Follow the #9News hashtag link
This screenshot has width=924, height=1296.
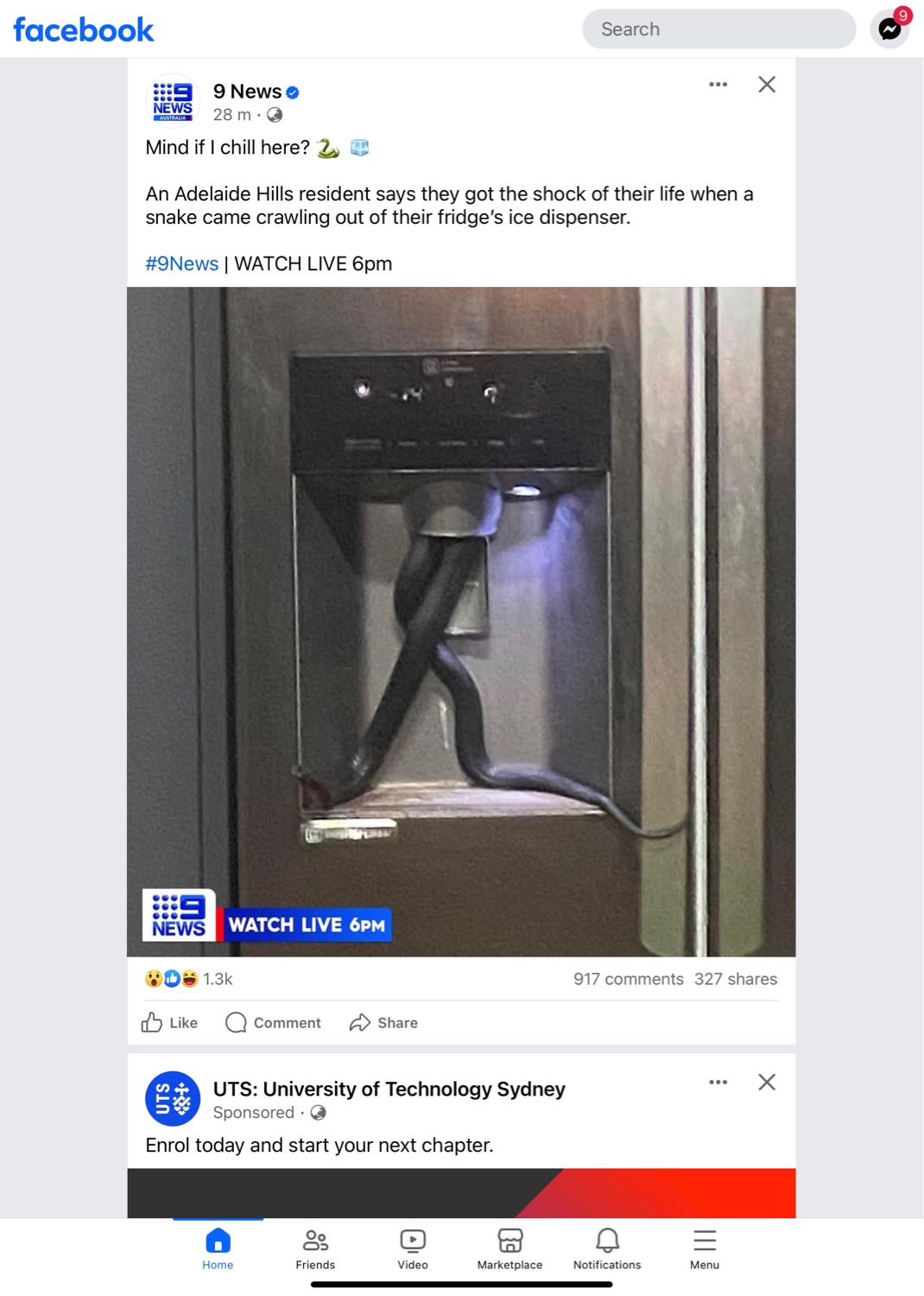tap(182, 264)
